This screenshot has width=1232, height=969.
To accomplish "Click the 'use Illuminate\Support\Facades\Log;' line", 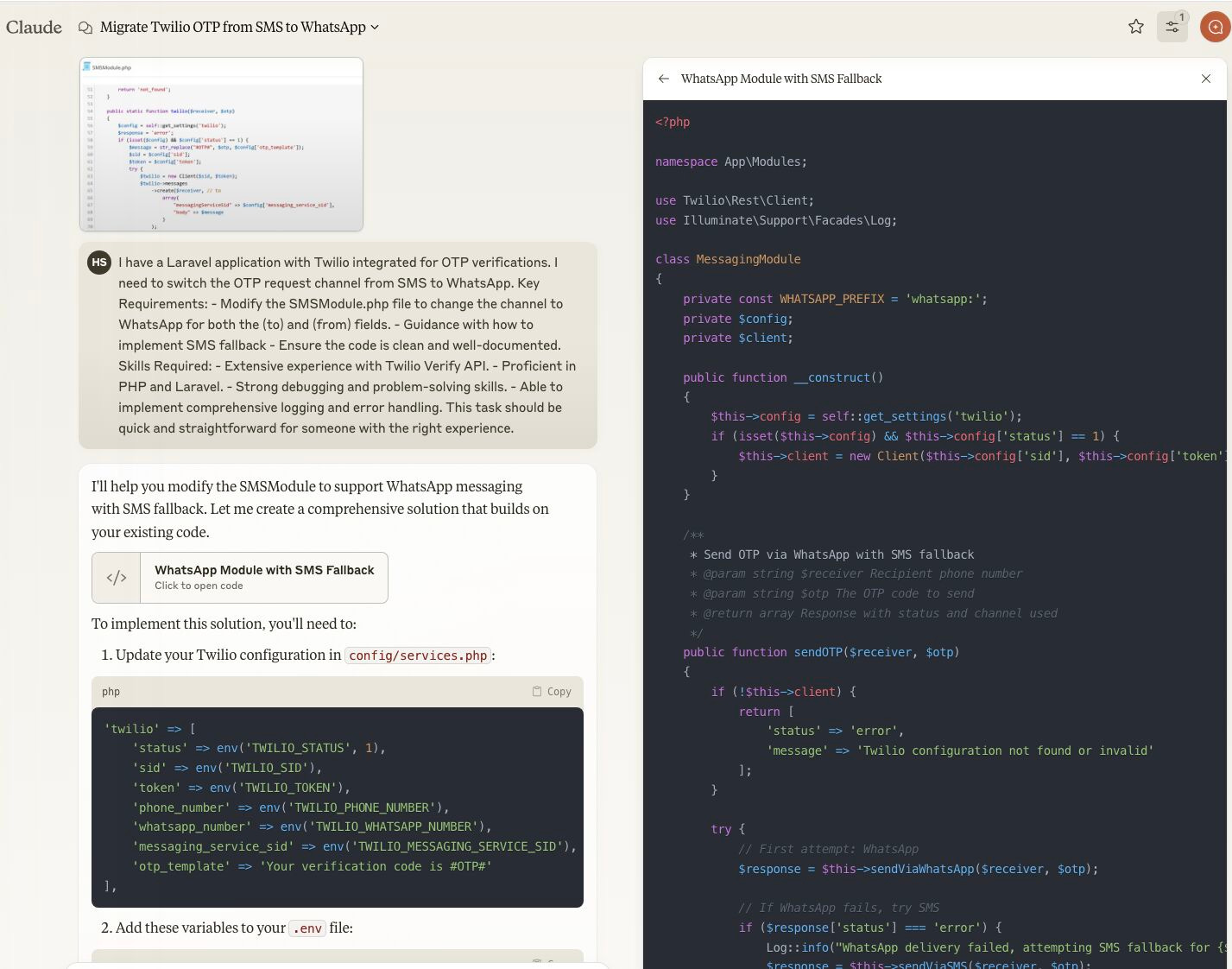I will click(776, 220).
